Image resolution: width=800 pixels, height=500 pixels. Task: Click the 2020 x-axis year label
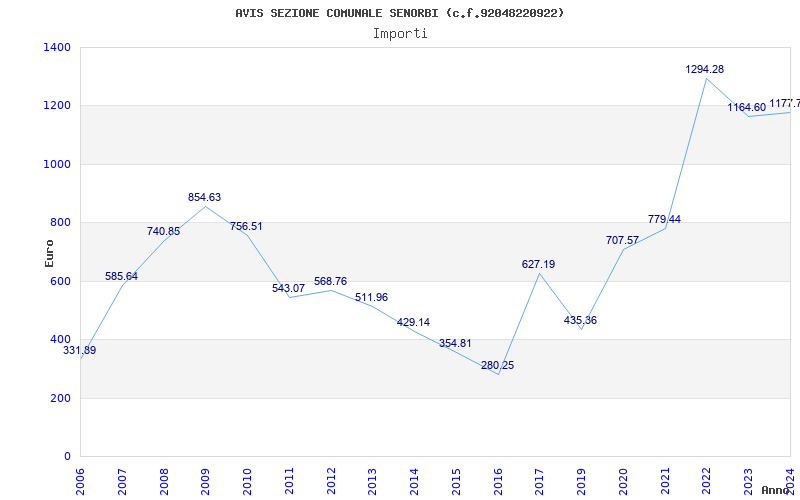[623, 482]
